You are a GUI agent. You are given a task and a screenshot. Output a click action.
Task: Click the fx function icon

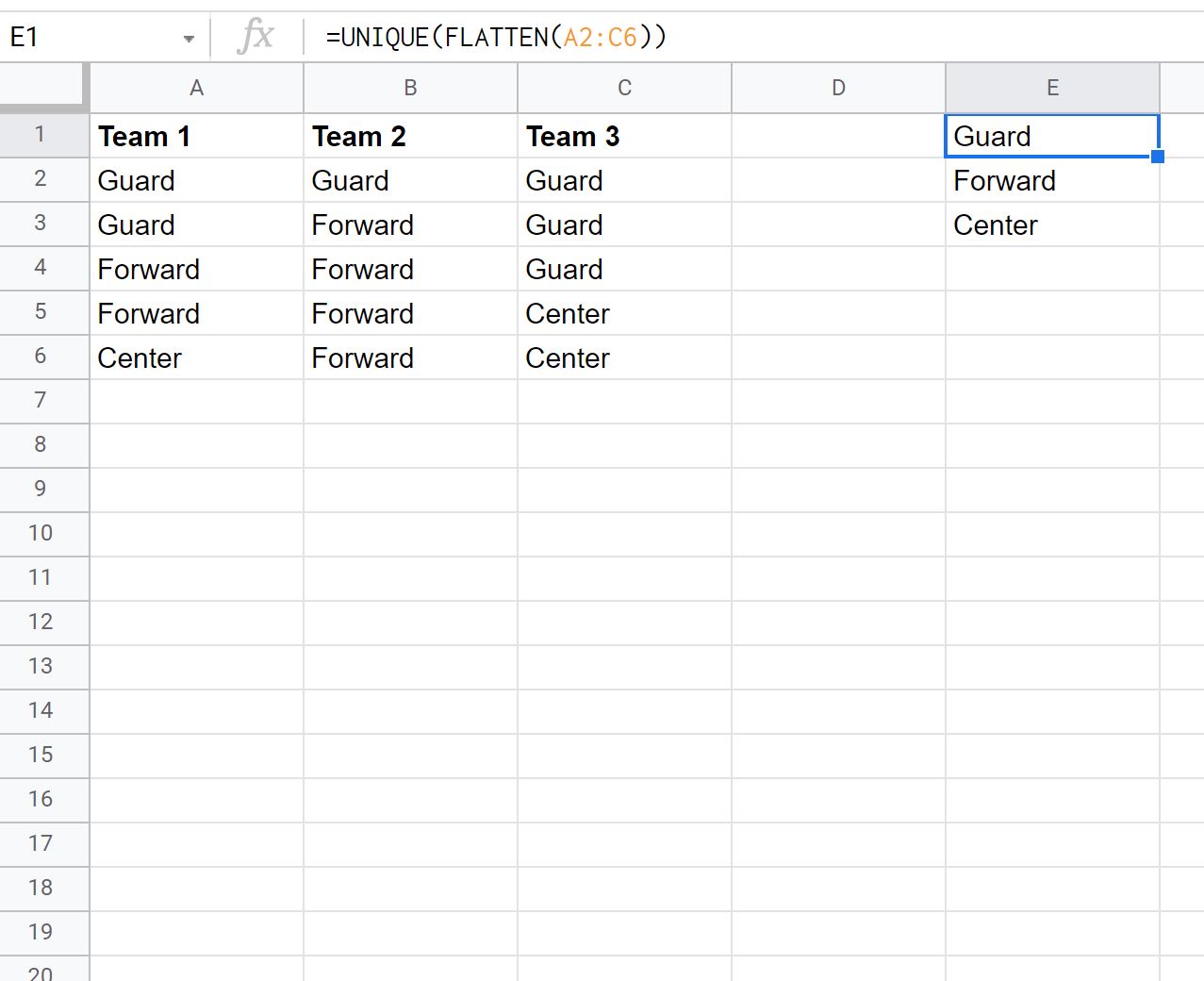(x=256, y=38)
